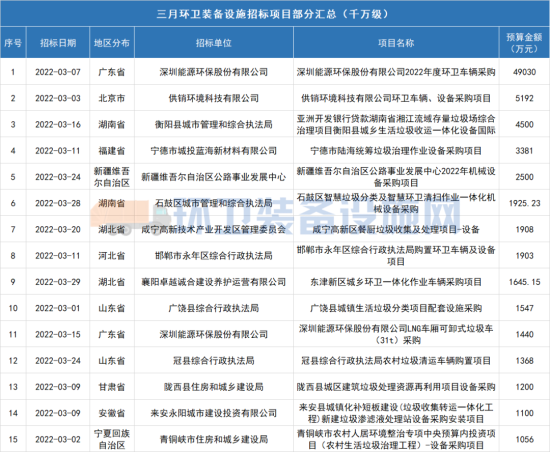Screen dimensions: 550x452
Task: Click the 预算金额（万元） column header
Action: pyautogui.click(x=524, y=43)
